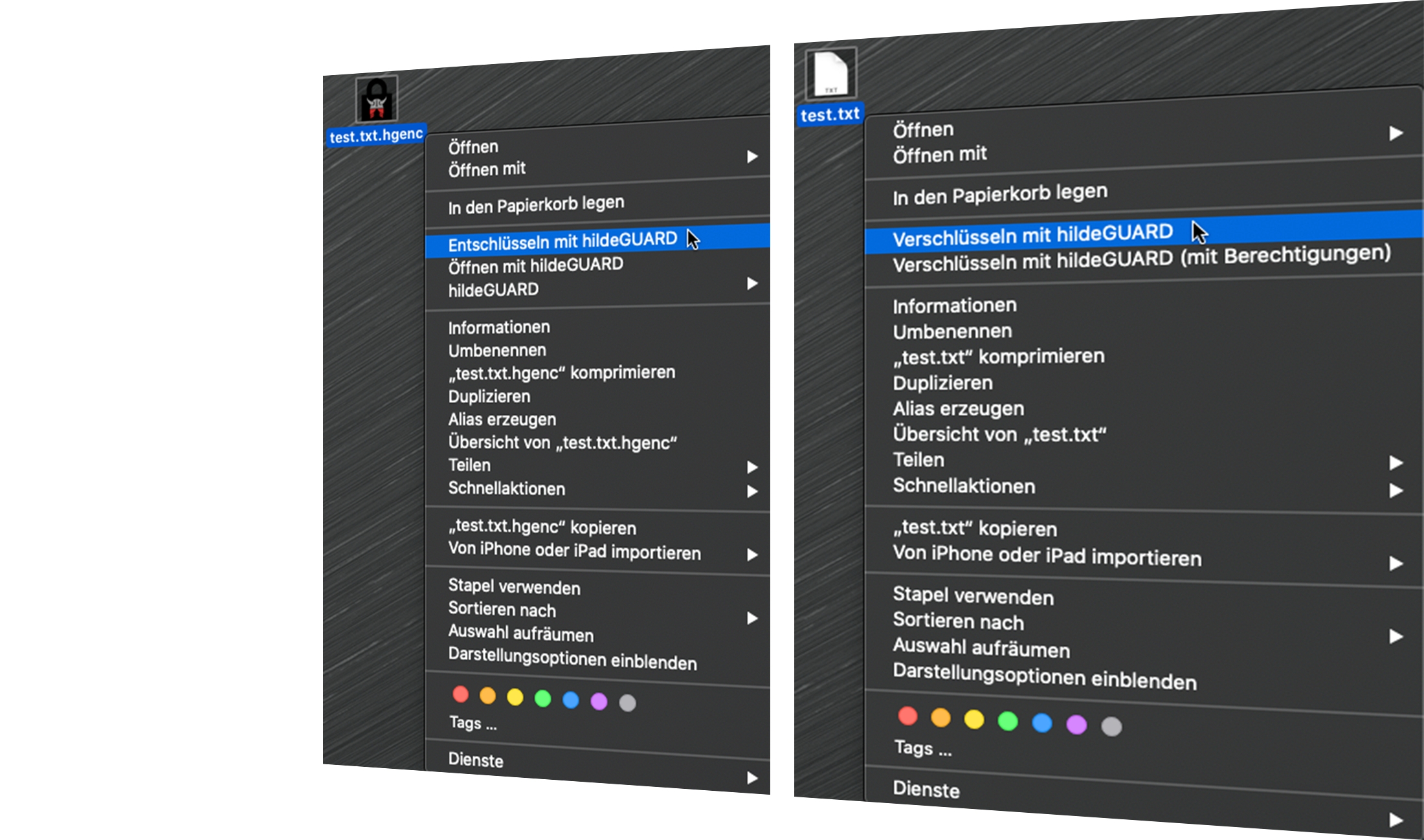1424x840 pixels.
Task: Expand the hildeGUARD submenu arrow
Action: (751, 283)
